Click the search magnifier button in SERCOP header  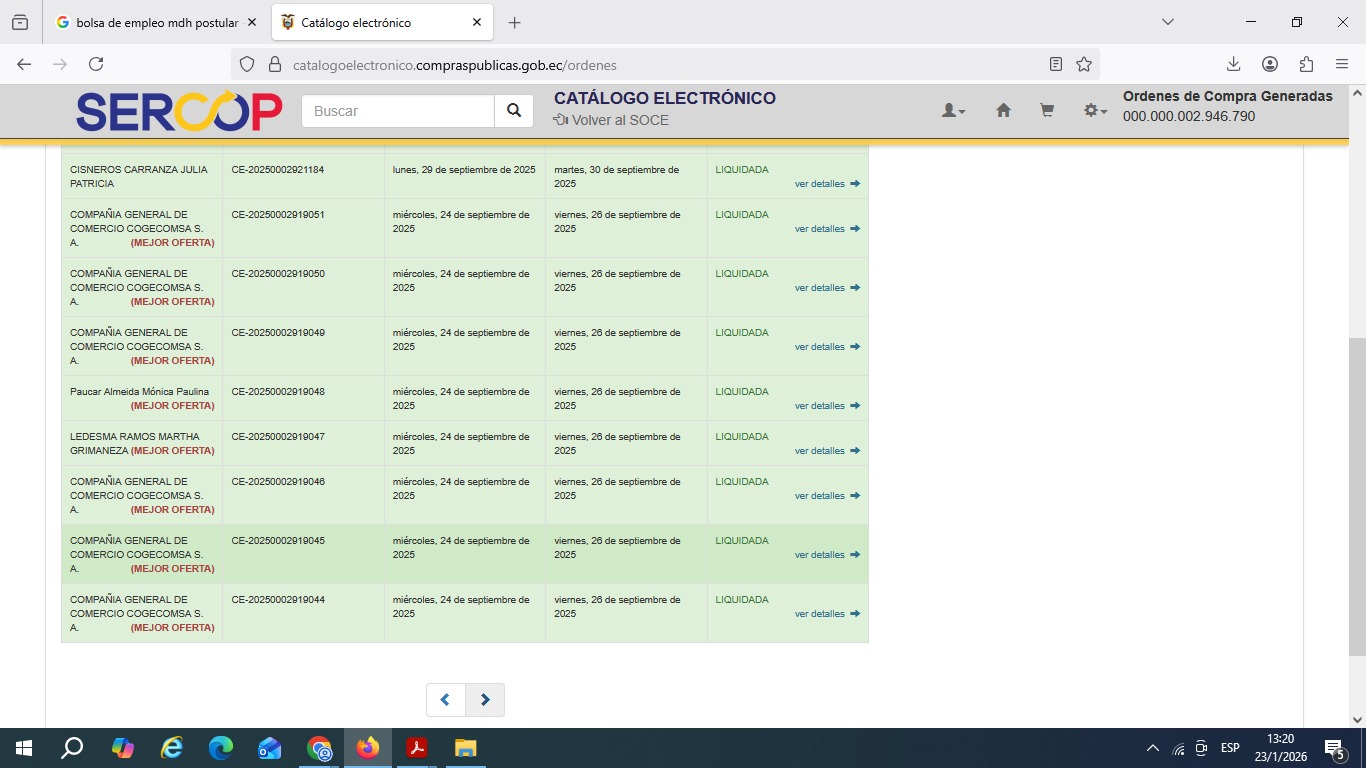[x=513, y=111]
